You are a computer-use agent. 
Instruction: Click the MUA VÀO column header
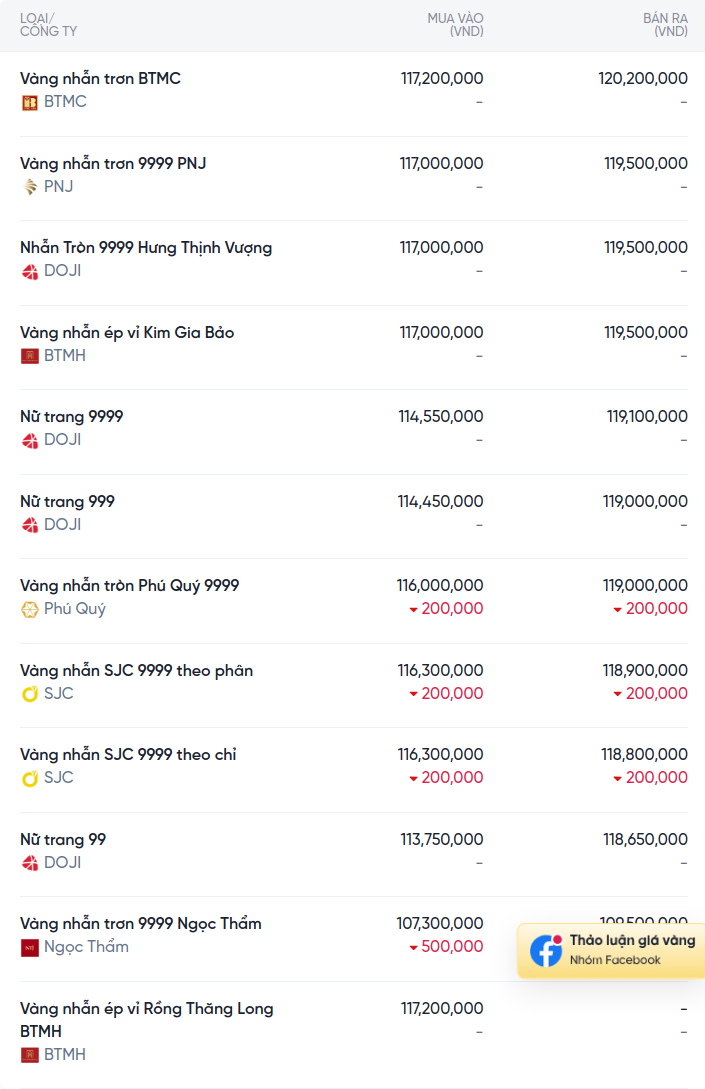click(x=455, y=24)
